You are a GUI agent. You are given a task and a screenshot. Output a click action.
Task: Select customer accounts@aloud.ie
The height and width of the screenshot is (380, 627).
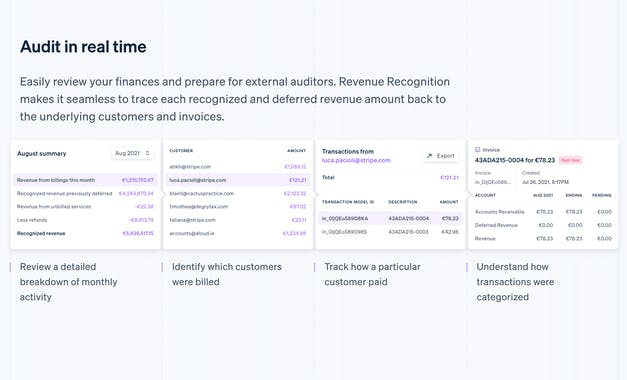pyautogui.click(x=238, y=233)
